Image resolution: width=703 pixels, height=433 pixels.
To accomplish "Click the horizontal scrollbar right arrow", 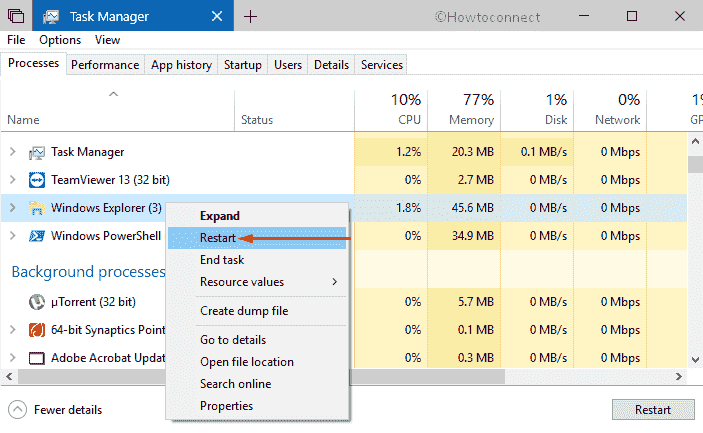I will click(x=679, y=377).
